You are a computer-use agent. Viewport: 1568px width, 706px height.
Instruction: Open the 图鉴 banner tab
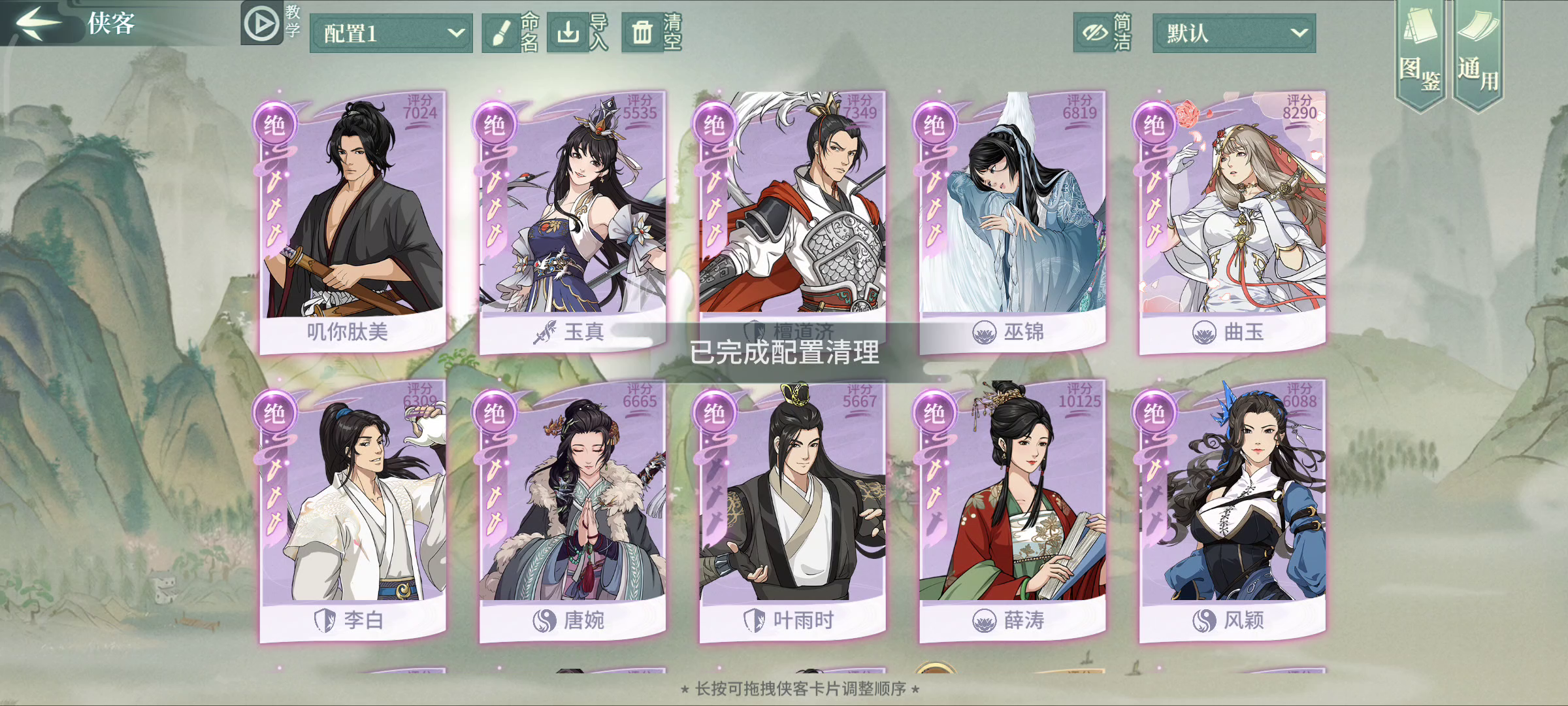1420,56
